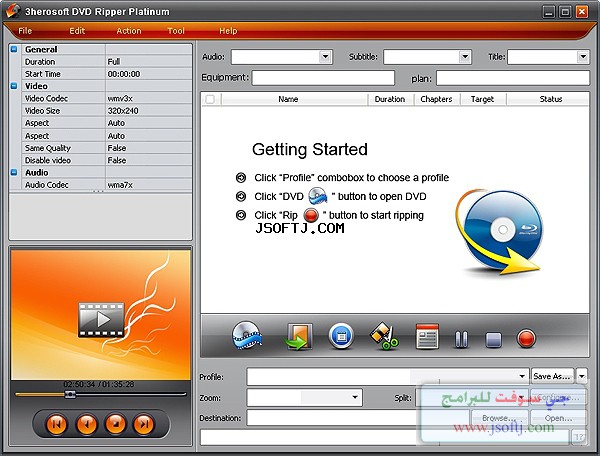Image resolution: width=600 pixels, height=456 pixels.
Task: Select the Same Quality value False
Action: click(148, 148)
